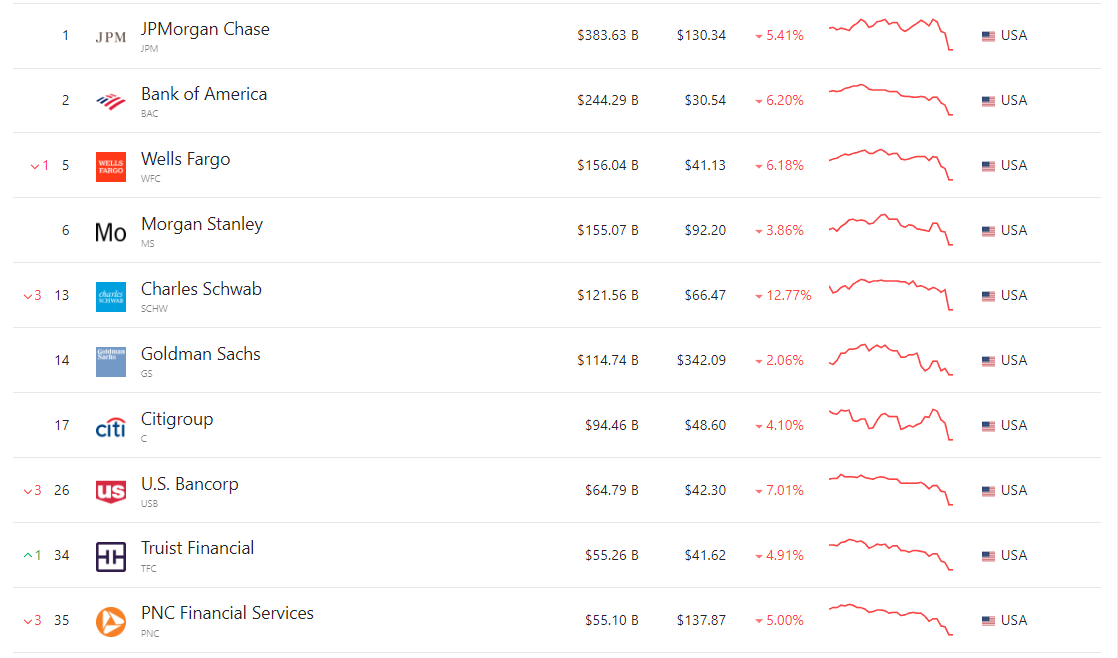
Task: Click the USA flag beside Citigroup
Action: pyautogui.click(x=987, y=424)
